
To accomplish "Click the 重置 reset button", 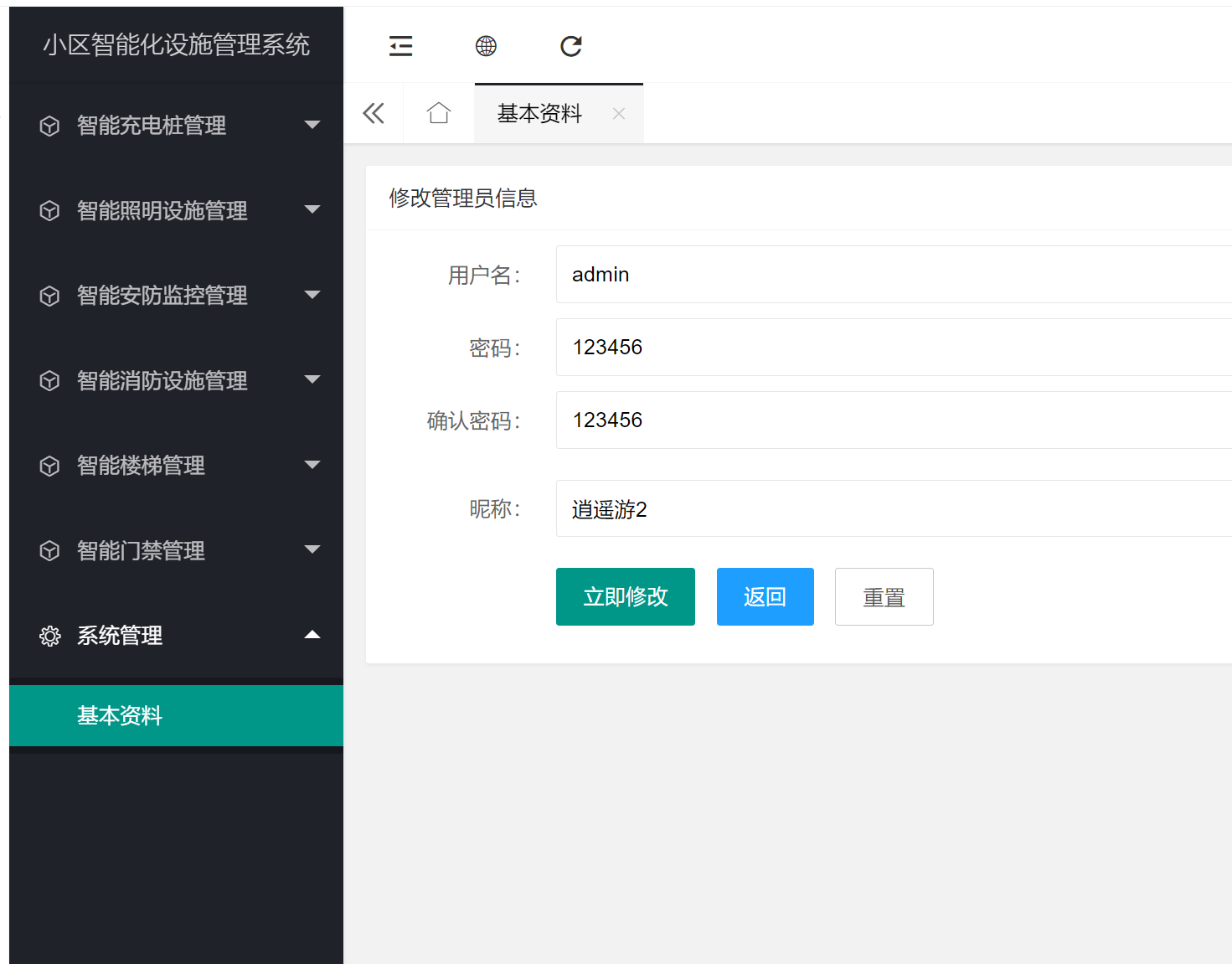I will point(884,596).
